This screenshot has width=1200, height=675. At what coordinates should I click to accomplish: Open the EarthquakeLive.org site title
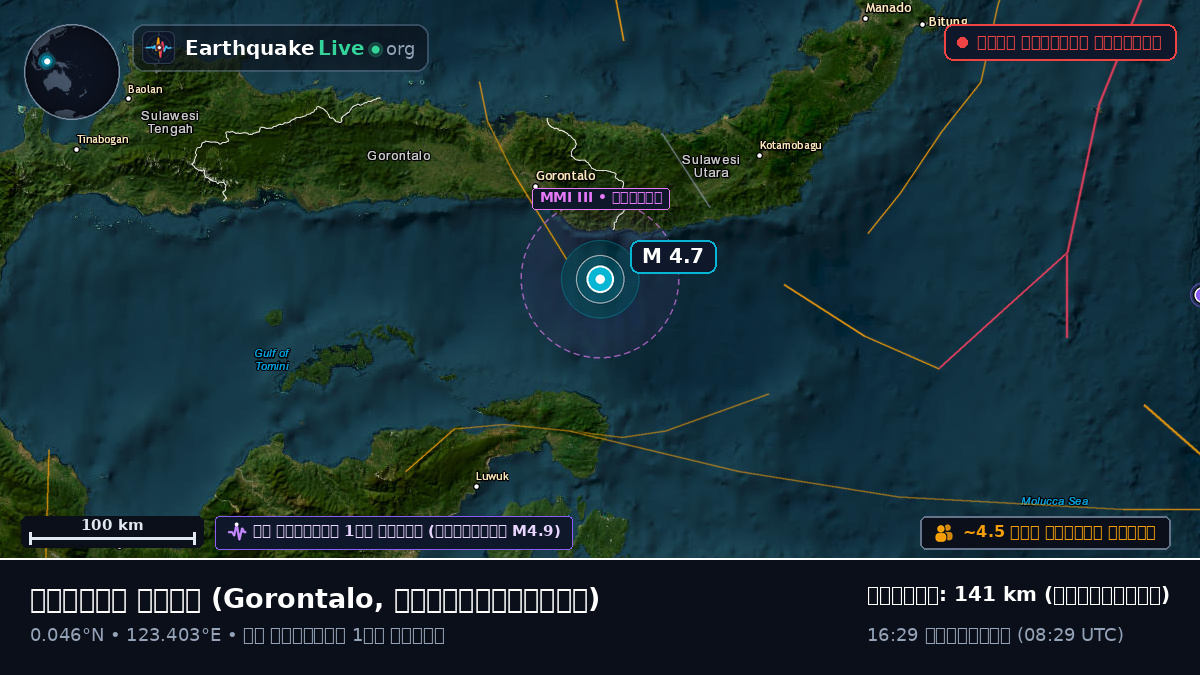300,48
